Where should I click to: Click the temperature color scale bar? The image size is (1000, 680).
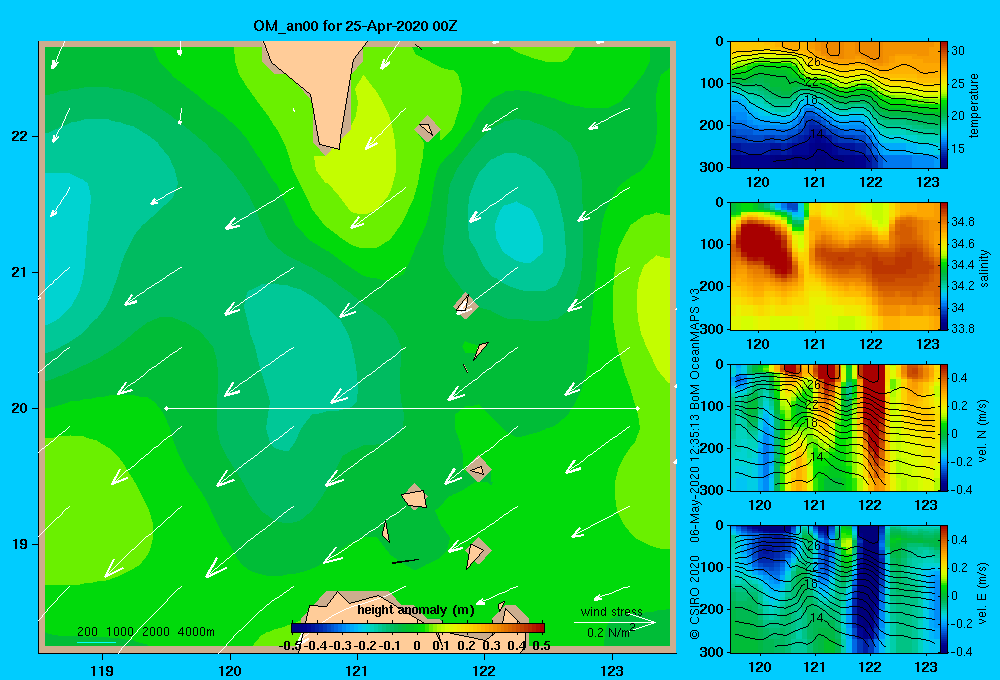944,105
